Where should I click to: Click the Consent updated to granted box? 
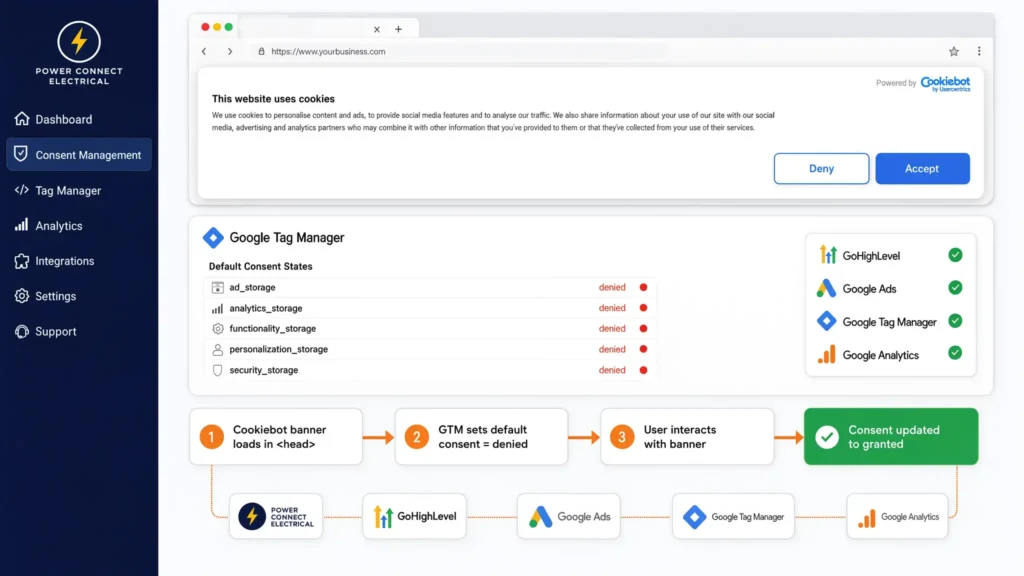[x=891, y=437]
